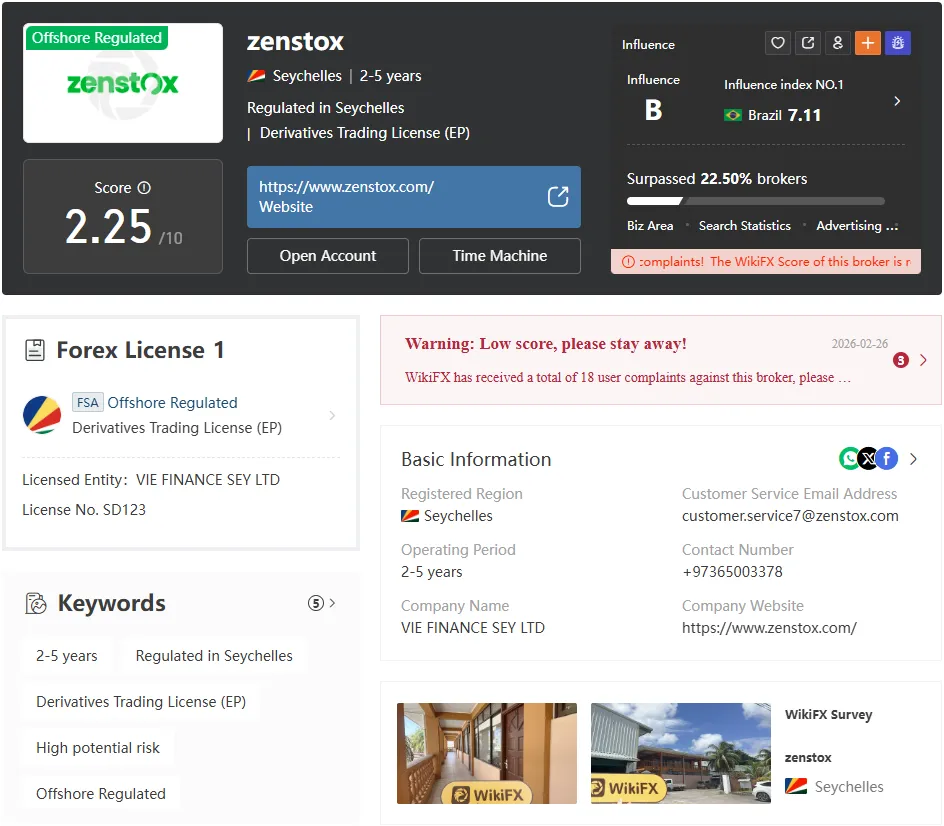
Task: Open the hallway survey photo
Action: pos(486,753)
